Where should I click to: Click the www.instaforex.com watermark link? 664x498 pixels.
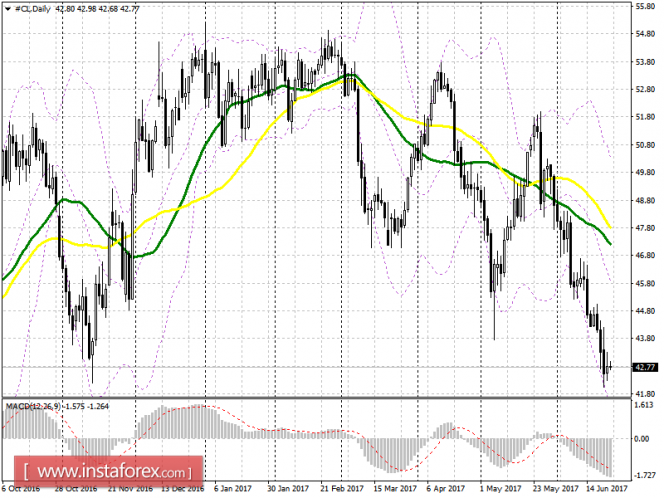[x=112, y=471]
